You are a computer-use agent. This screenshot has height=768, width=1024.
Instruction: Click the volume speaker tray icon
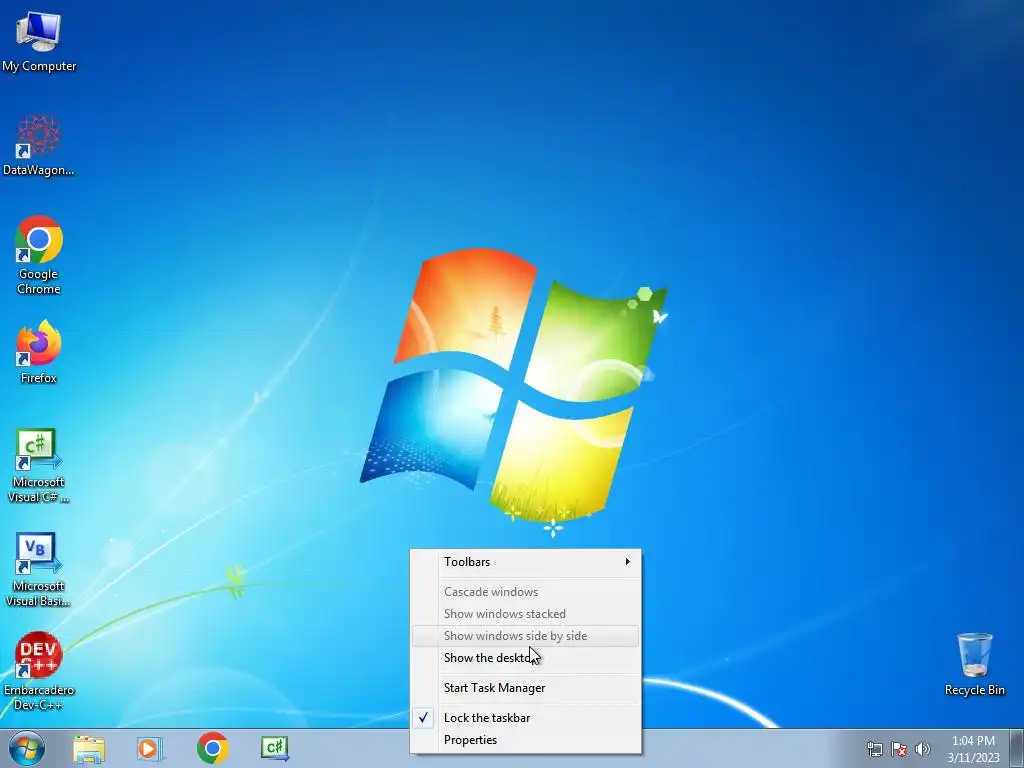click(x=922, y=749)
